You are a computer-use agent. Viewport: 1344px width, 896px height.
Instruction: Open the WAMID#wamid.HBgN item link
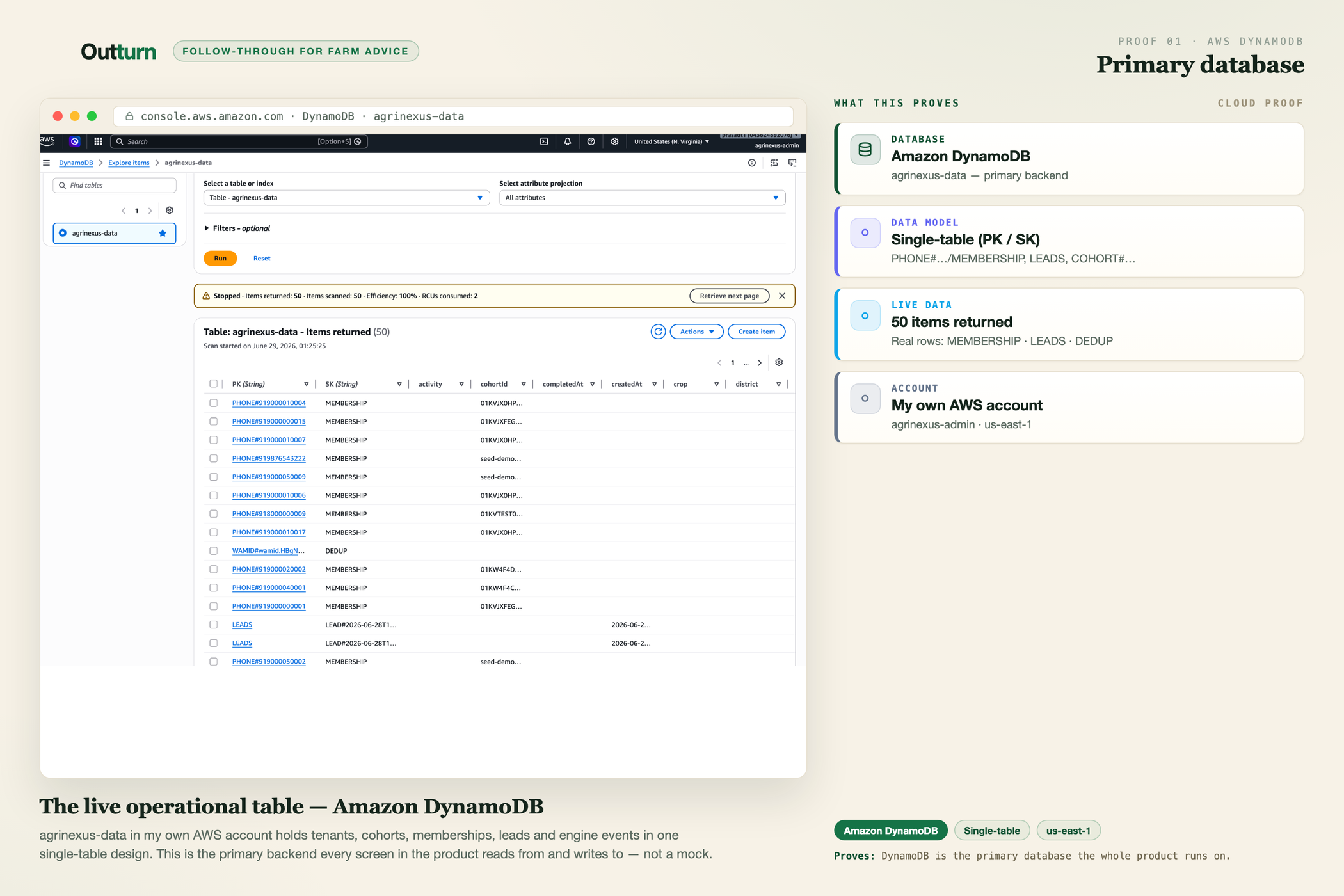tap(268, 551)
